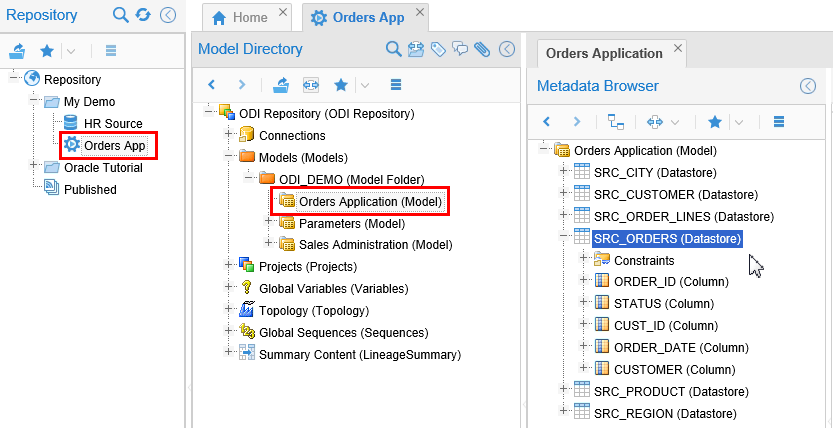Collapse the Repository panel with the arrow icon
Screen dimensions: 833x428
[x=168, y=15]
